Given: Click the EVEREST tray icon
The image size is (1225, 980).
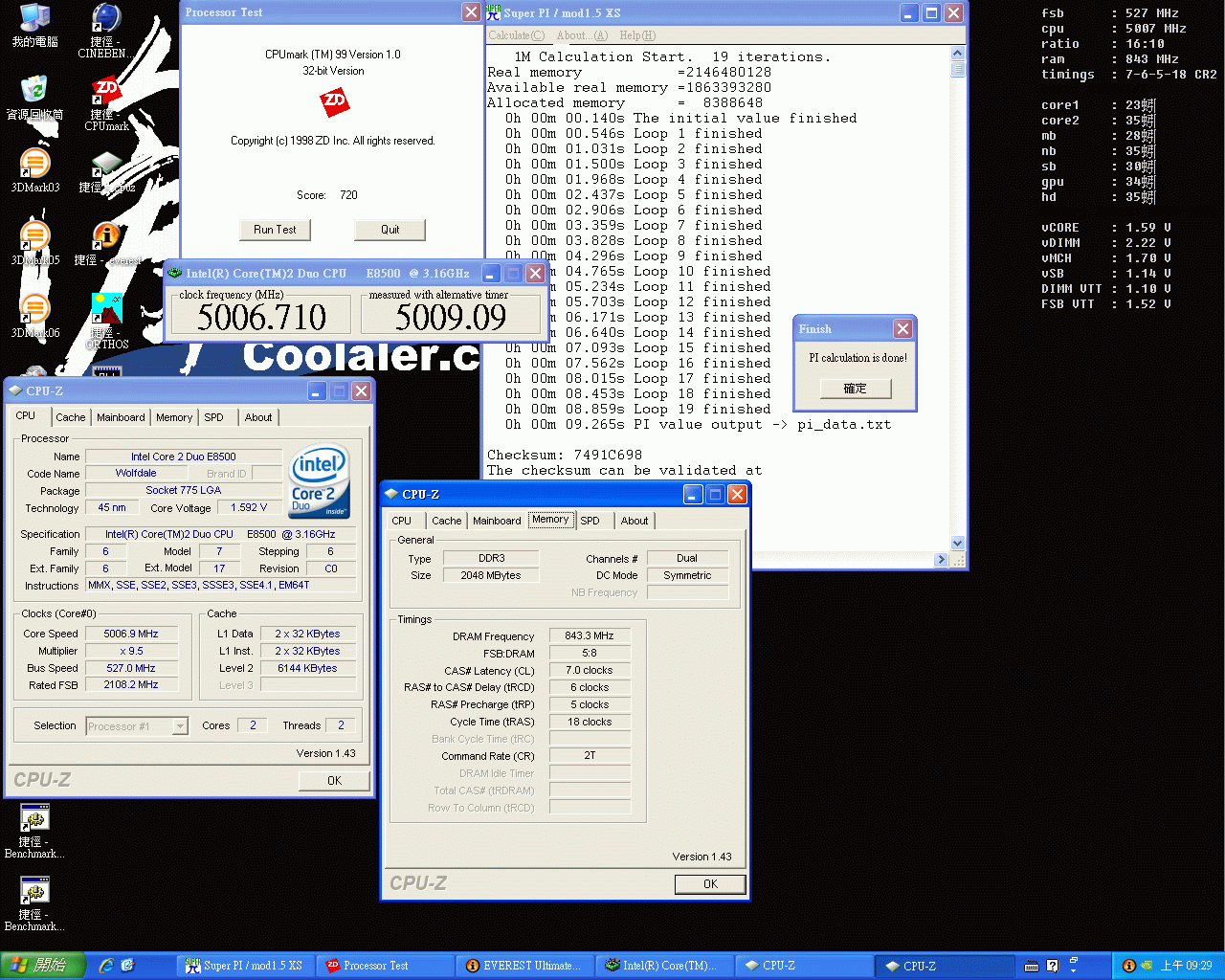Looking at the screenshot, I should (x=1128, y=966).
